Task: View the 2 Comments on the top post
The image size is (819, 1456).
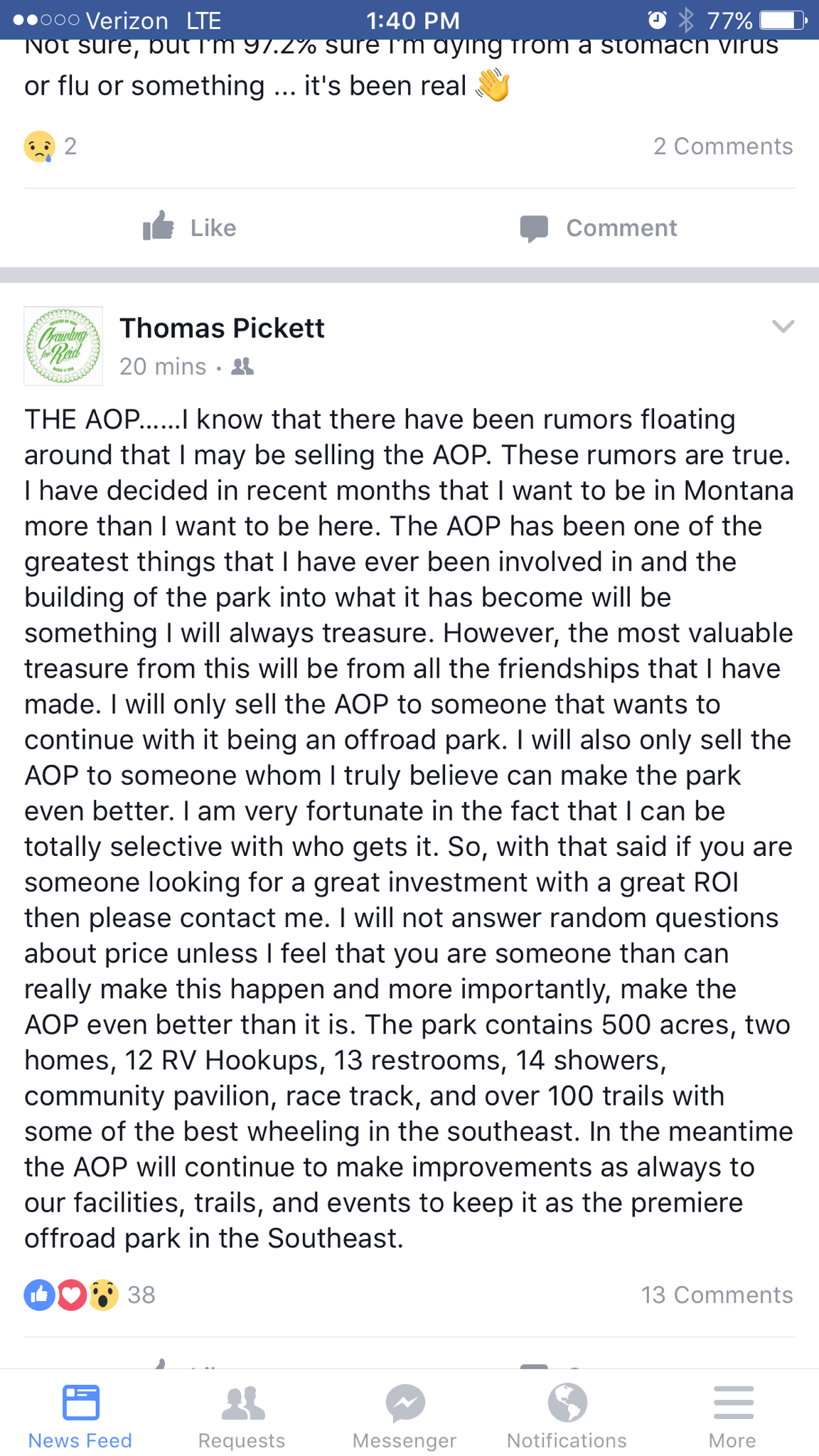Action: (723, 146)
